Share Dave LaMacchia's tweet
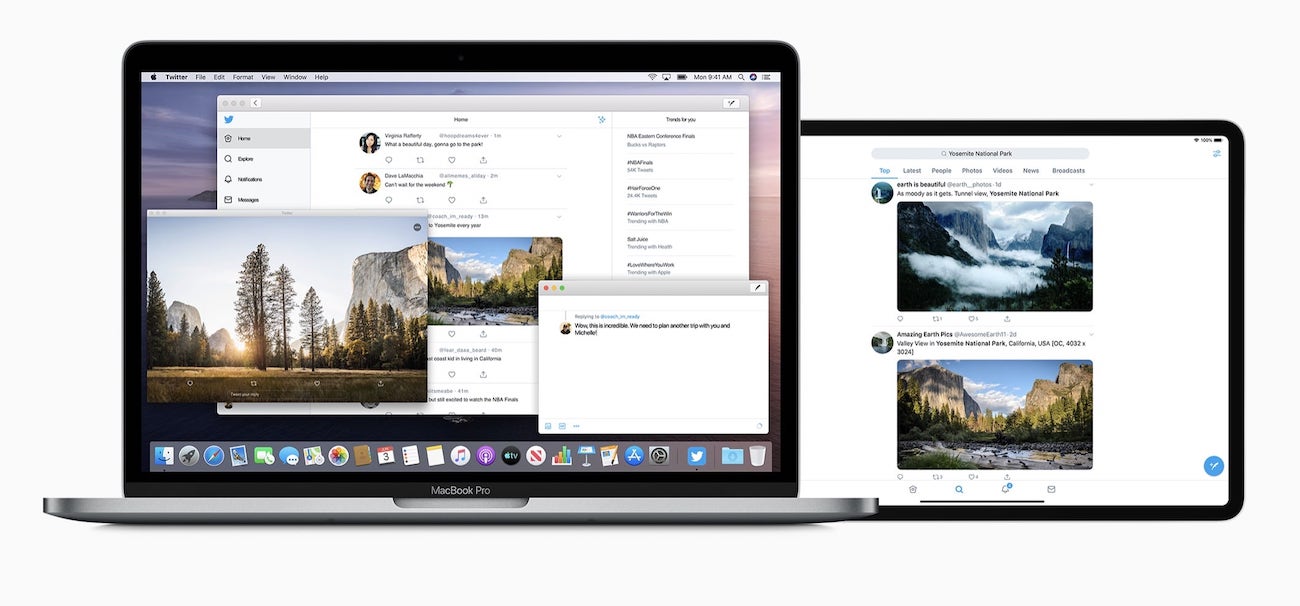Viewport: 1300px width, 606px height. click(x=483, y=199)
